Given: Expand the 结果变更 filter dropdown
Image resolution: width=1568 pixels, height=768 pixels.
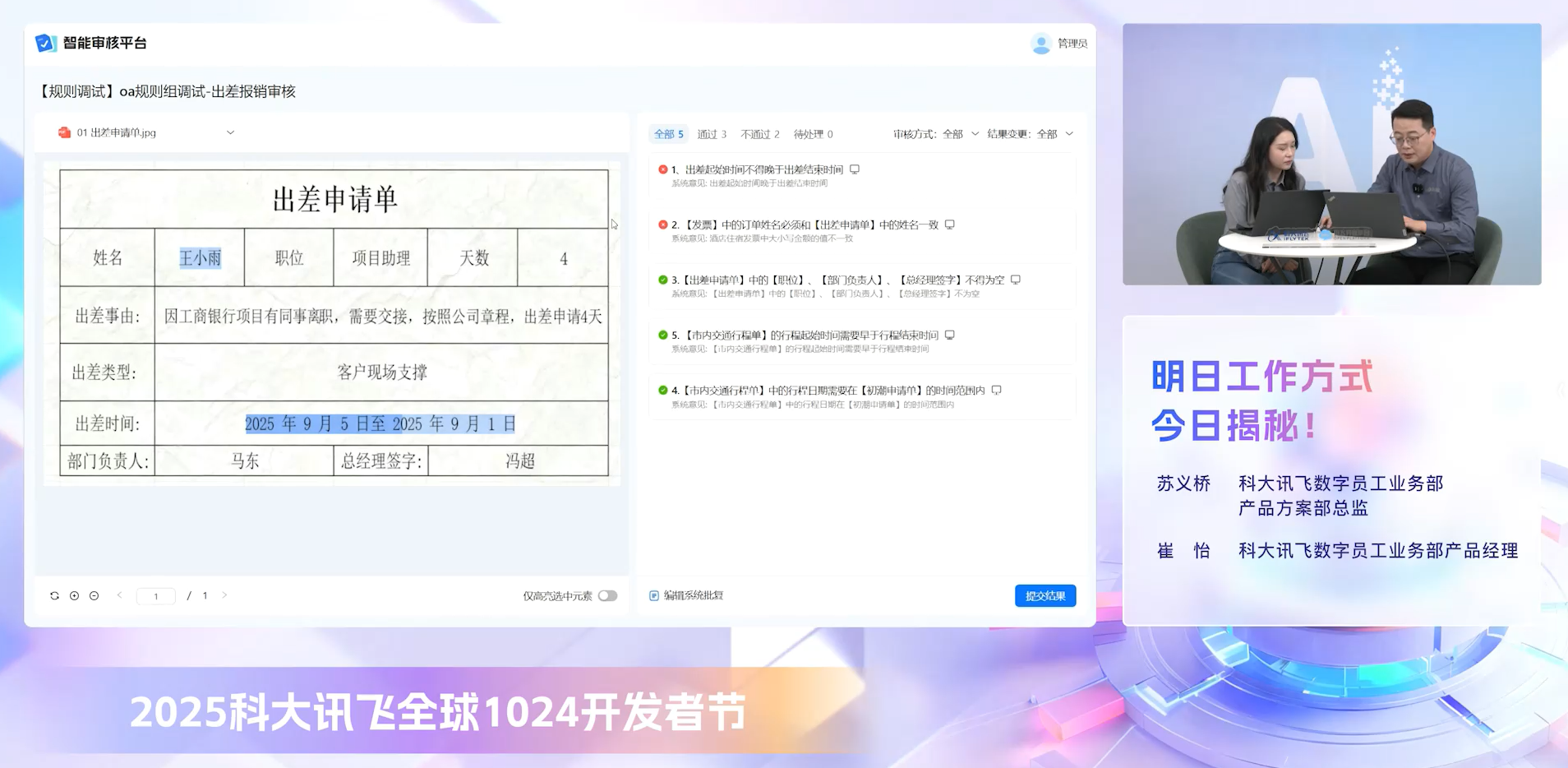Looking at the screenshot, I should click(1068, 134).
